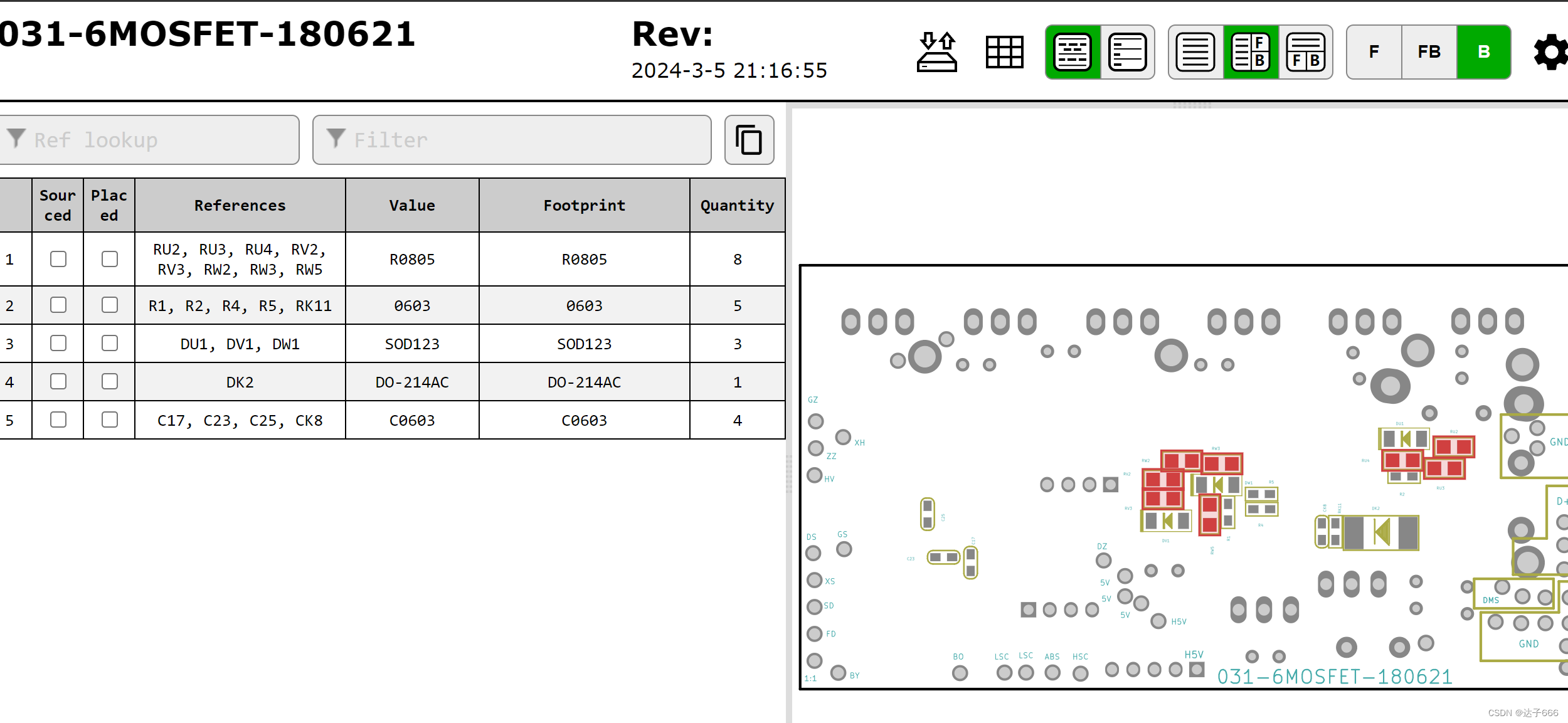
Task: Check Sourced box for C0603 row
Action: tap(58, 420)
